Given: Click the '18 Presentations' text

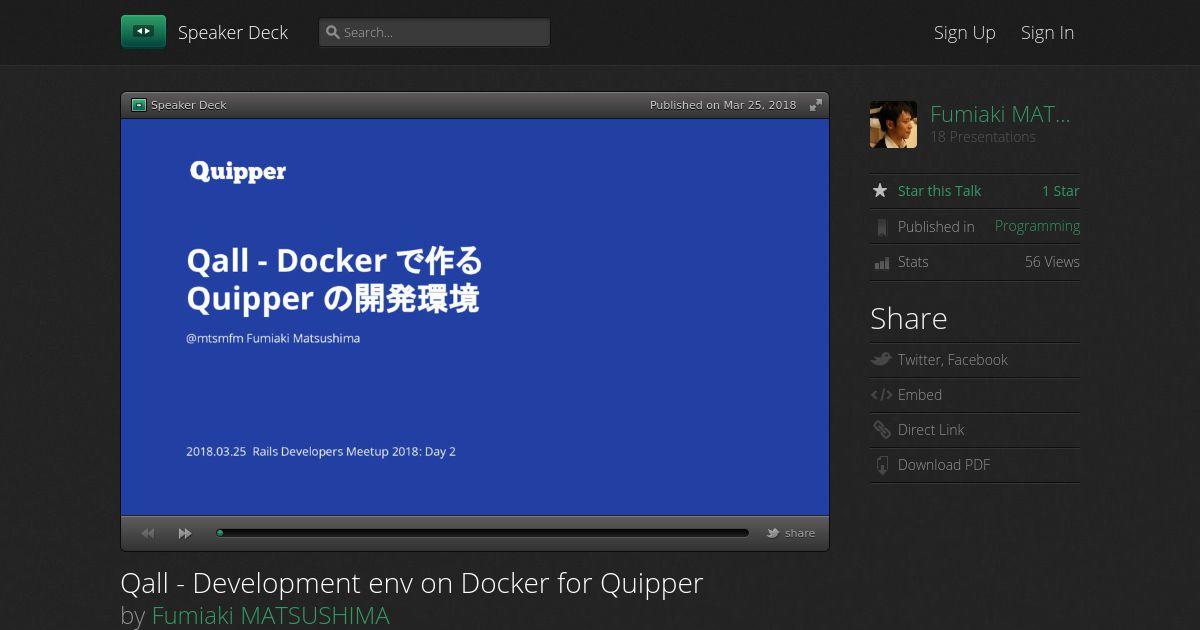Looking at the screenshot, I should [983, 137].
